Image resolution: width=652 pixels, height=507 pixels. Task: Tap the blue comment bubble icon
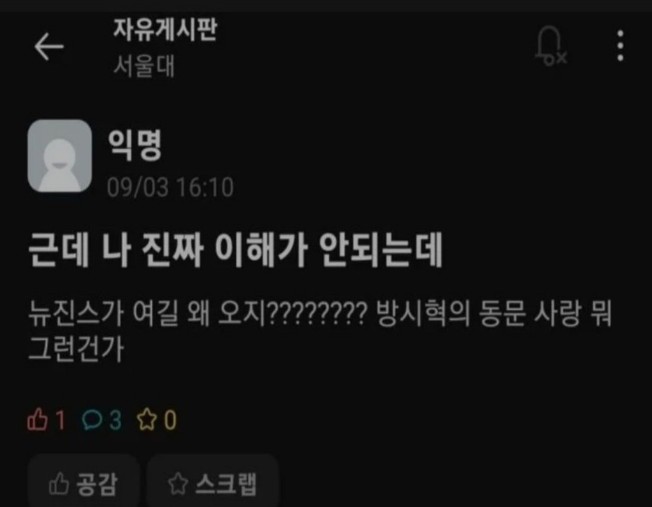pos(92,419)
